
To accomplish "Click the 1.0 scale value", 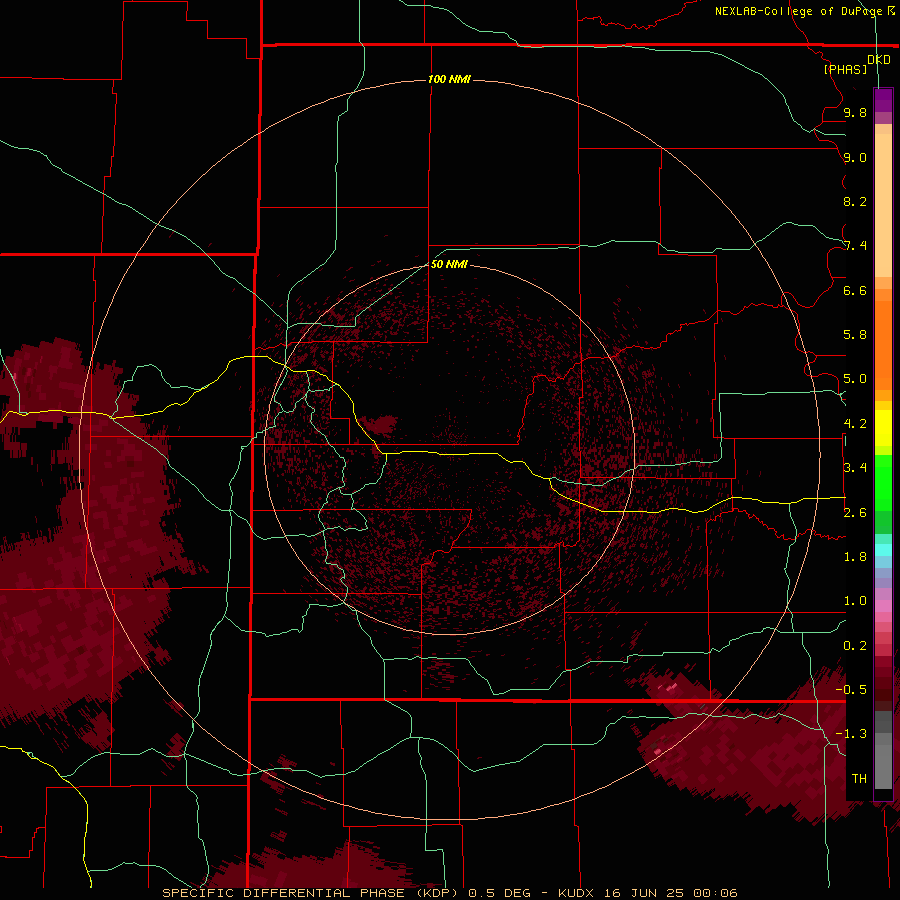I will coord(855,601).
